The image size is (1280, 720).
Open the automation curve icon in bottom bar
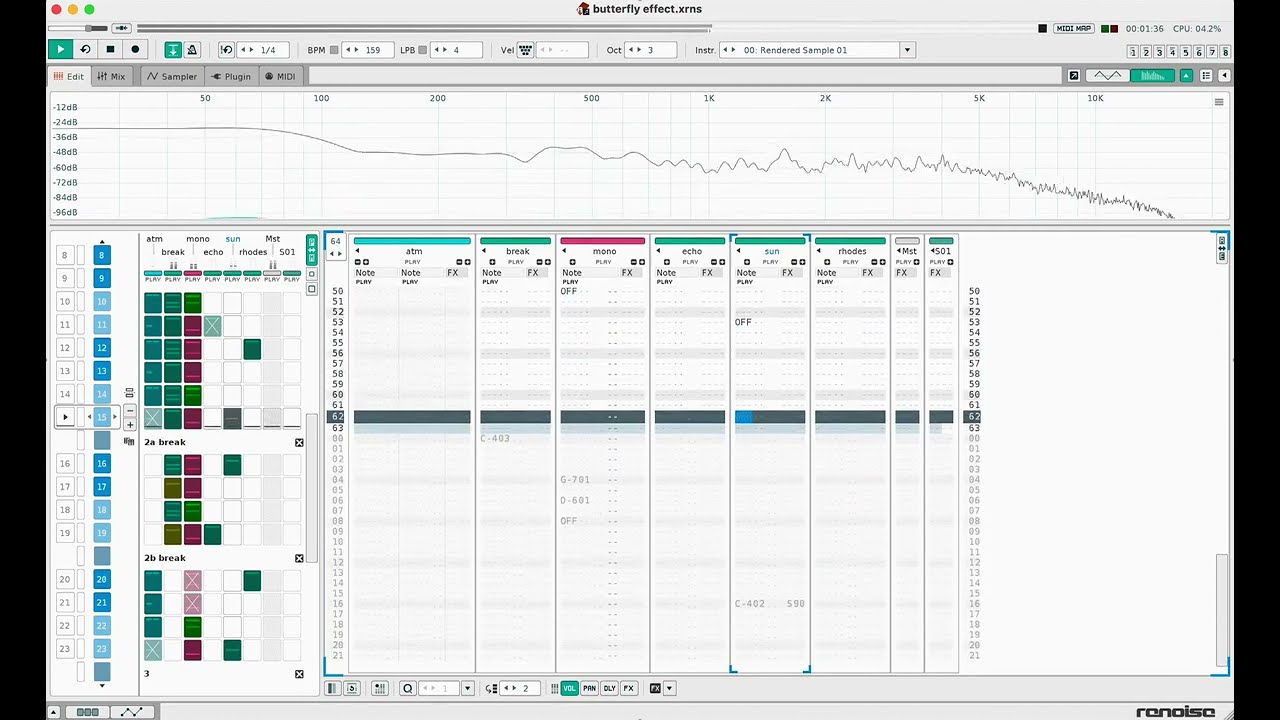click(131, 712)
